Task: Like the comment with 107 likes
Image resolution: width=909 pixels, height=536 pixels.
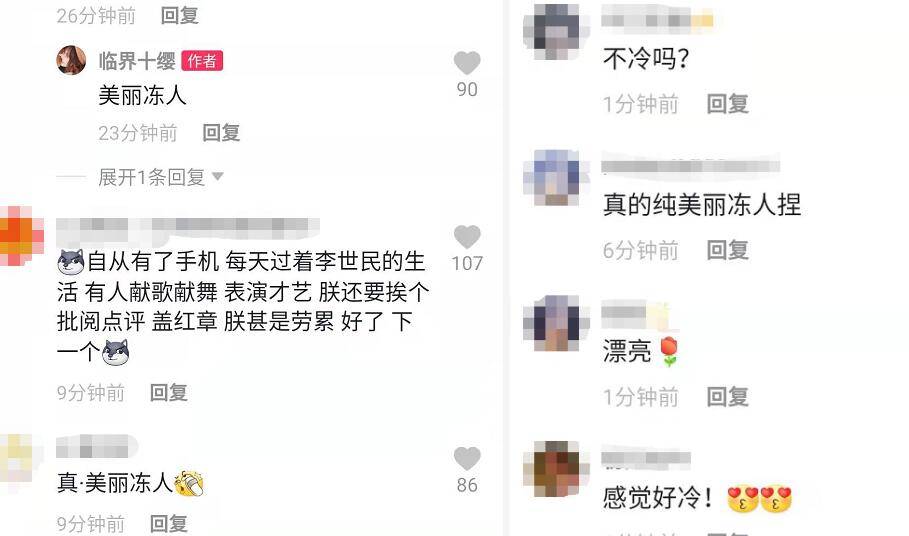Action: tap(467, 236)
